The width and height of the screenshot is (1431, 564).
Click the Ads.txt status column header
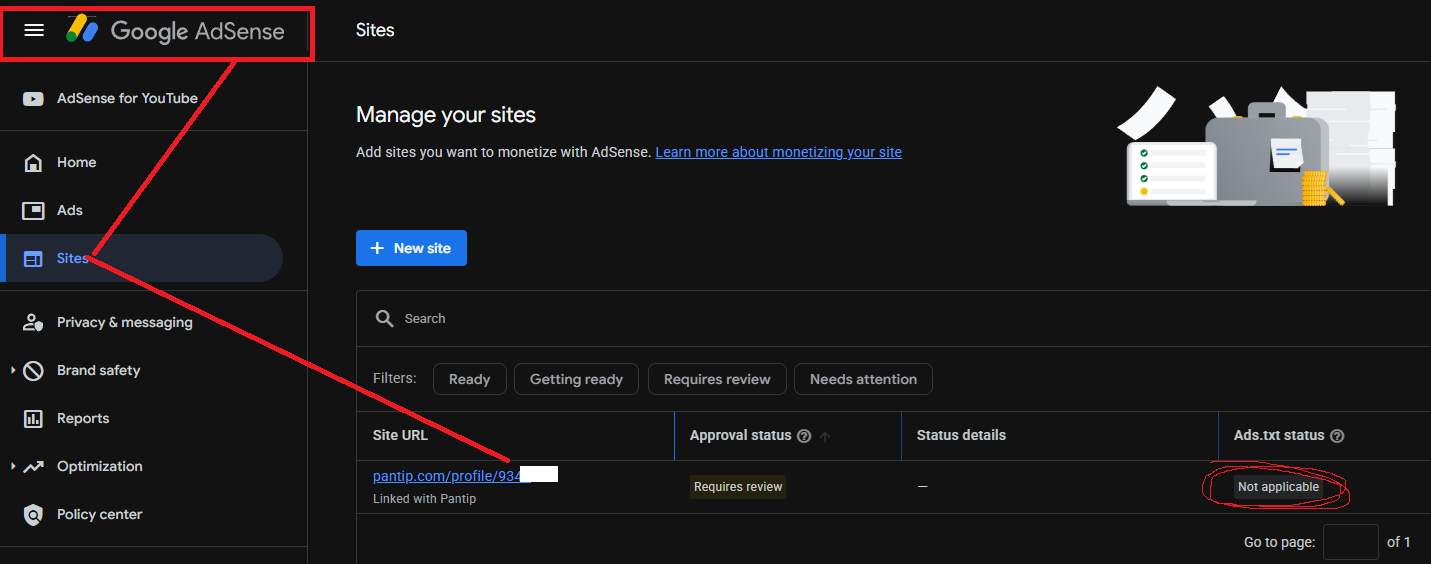pyautogui.click(x=1278, y=435)
